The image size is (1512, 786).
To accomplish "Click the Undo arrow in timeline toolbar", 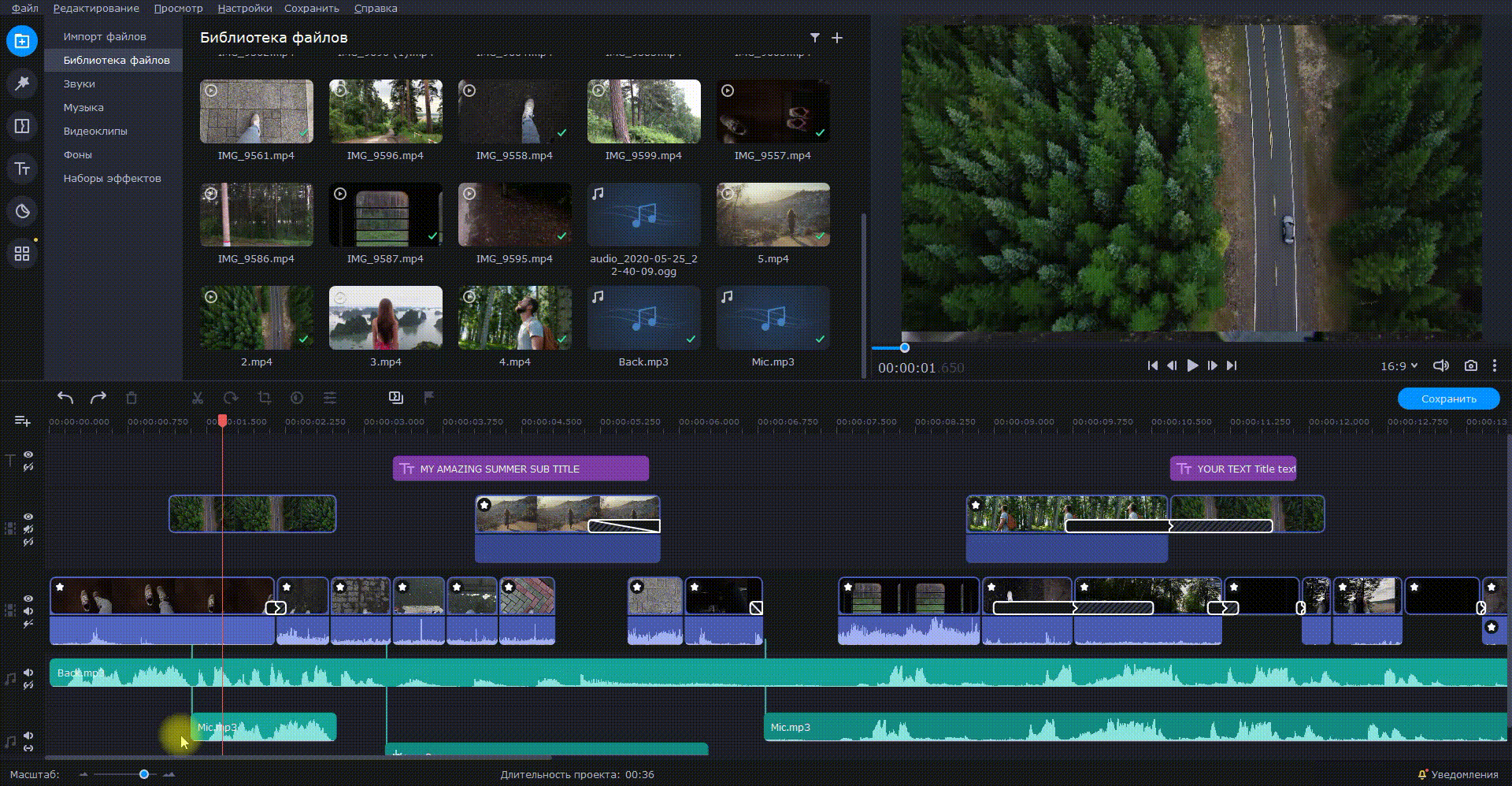I will (65, 398).
